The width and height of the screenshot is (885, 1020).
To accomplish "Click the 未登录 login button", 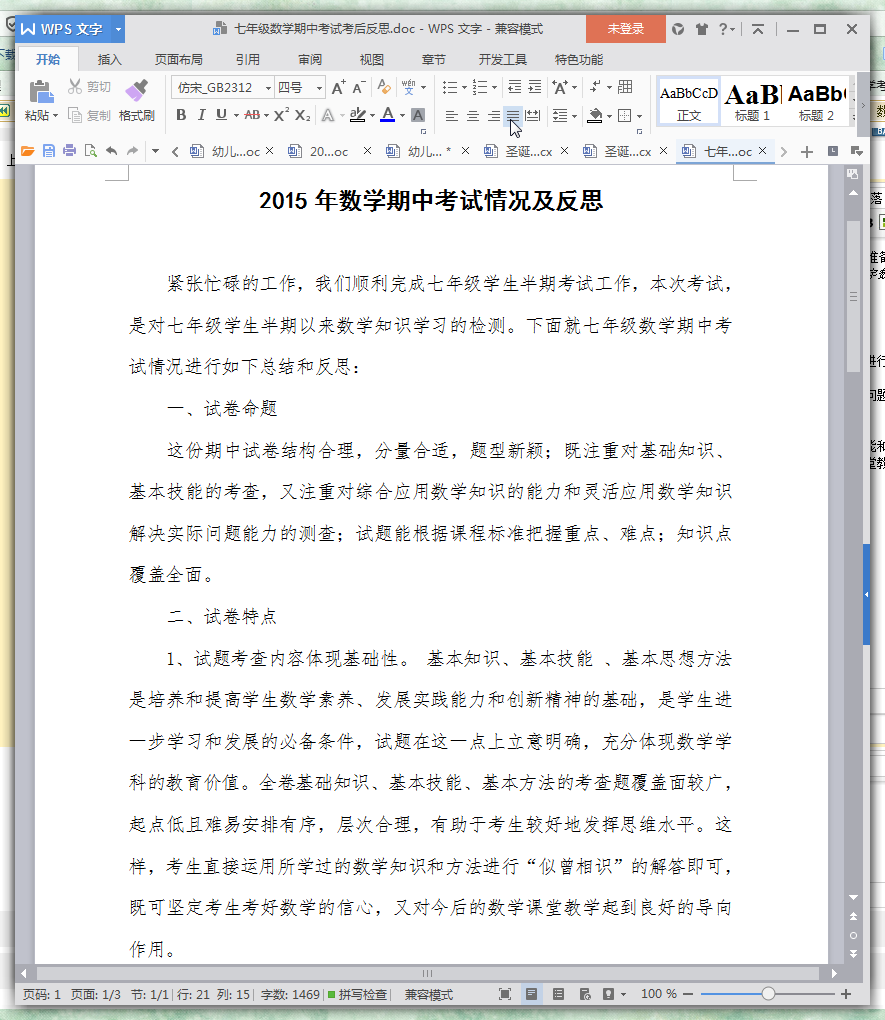I will (x=625, y=30).
